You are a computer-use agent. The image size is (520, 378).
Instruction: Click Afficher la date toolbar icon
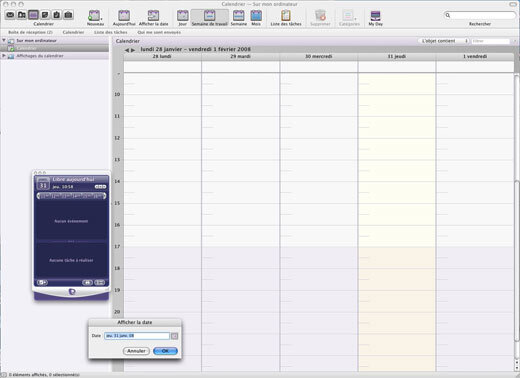(x=153, y=16)
